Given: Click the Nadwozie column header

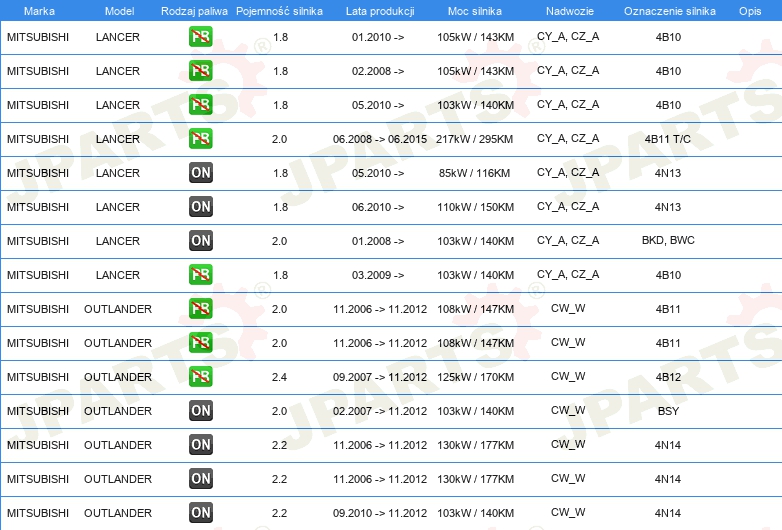Looking at the screenshot, I should pyautogui.click(x=570, y=11).
